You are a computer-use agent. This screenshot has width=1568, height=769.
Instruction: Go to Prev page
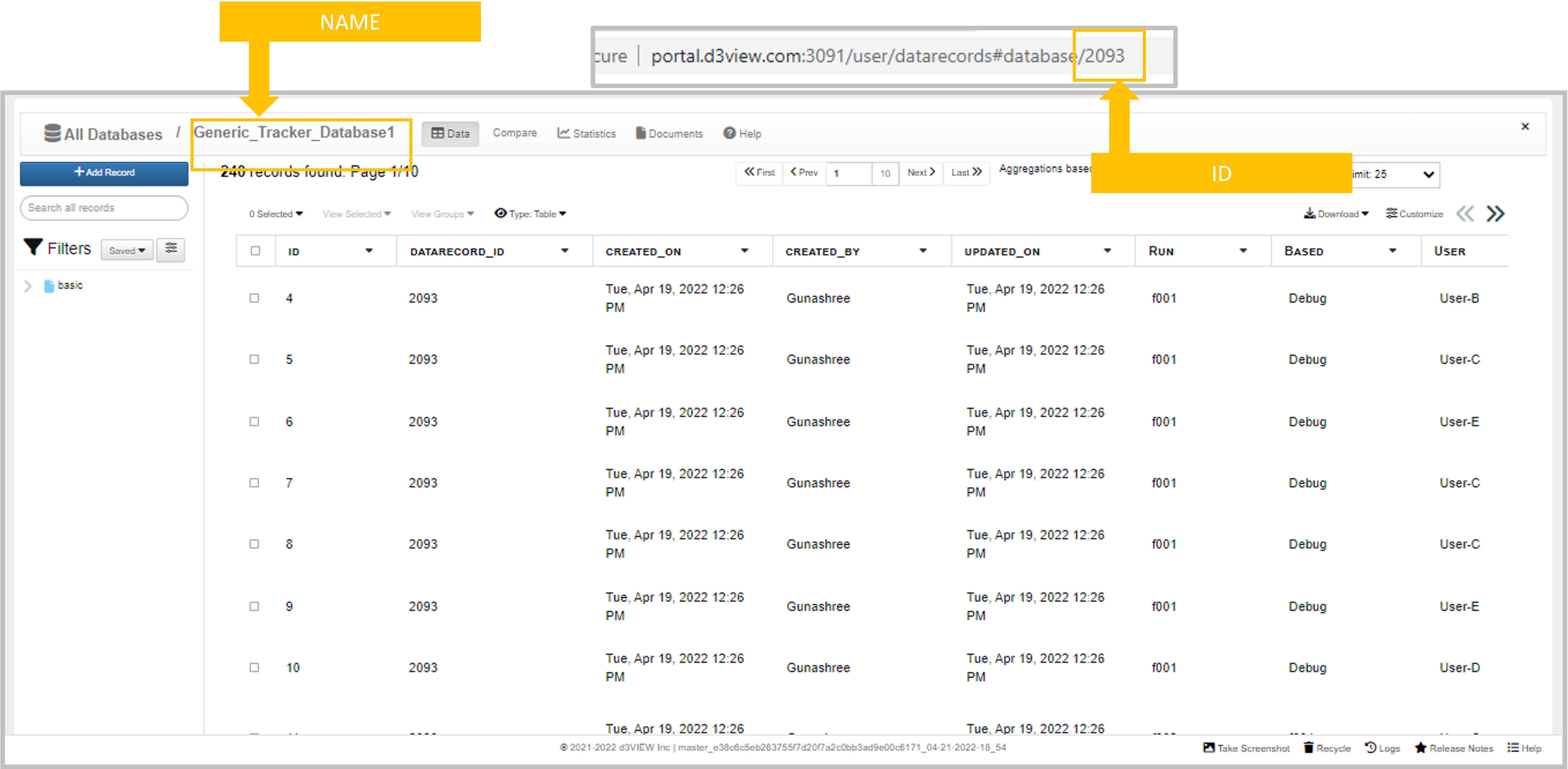point(804,173)
